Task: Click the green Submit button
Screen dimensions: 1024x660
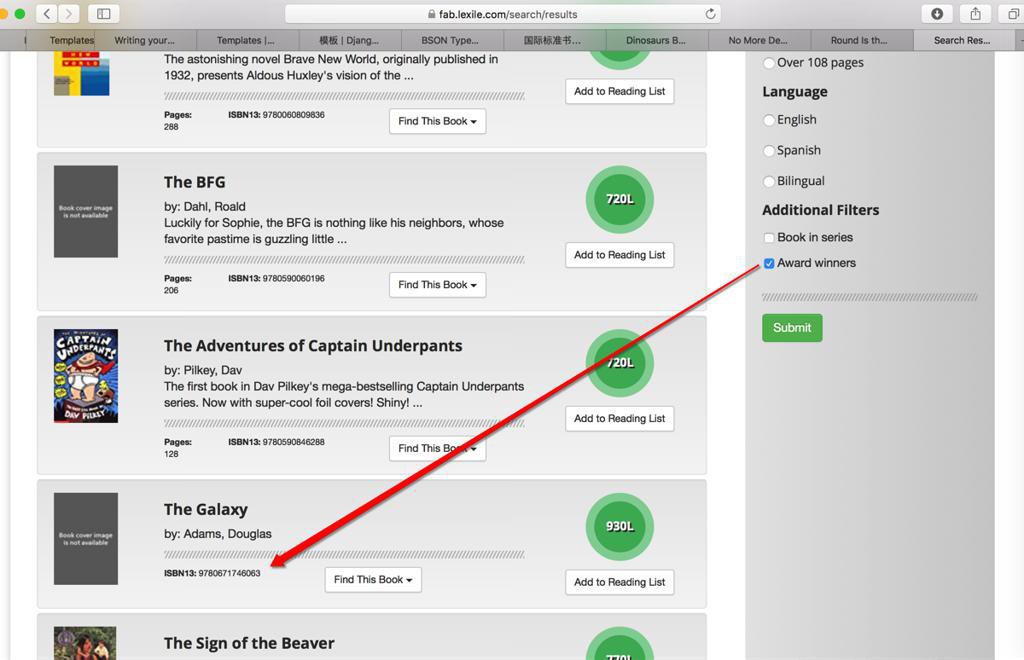Action: pyautogui.click(x=792, y=328)
